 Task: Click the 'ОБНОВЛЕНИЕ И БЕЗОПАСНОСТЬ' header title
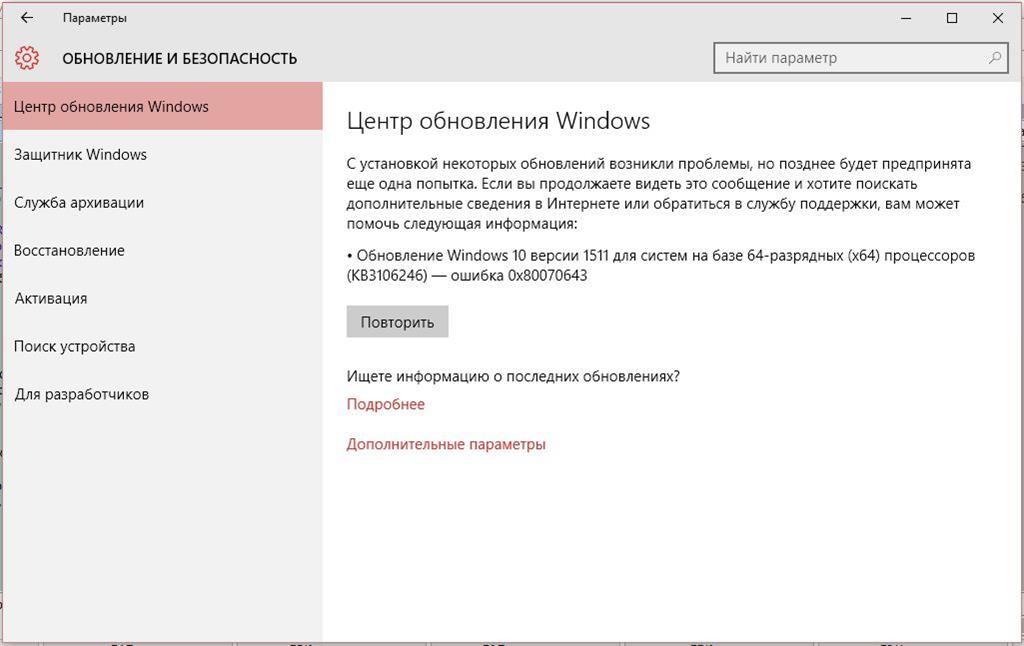(x=180, y=59)
